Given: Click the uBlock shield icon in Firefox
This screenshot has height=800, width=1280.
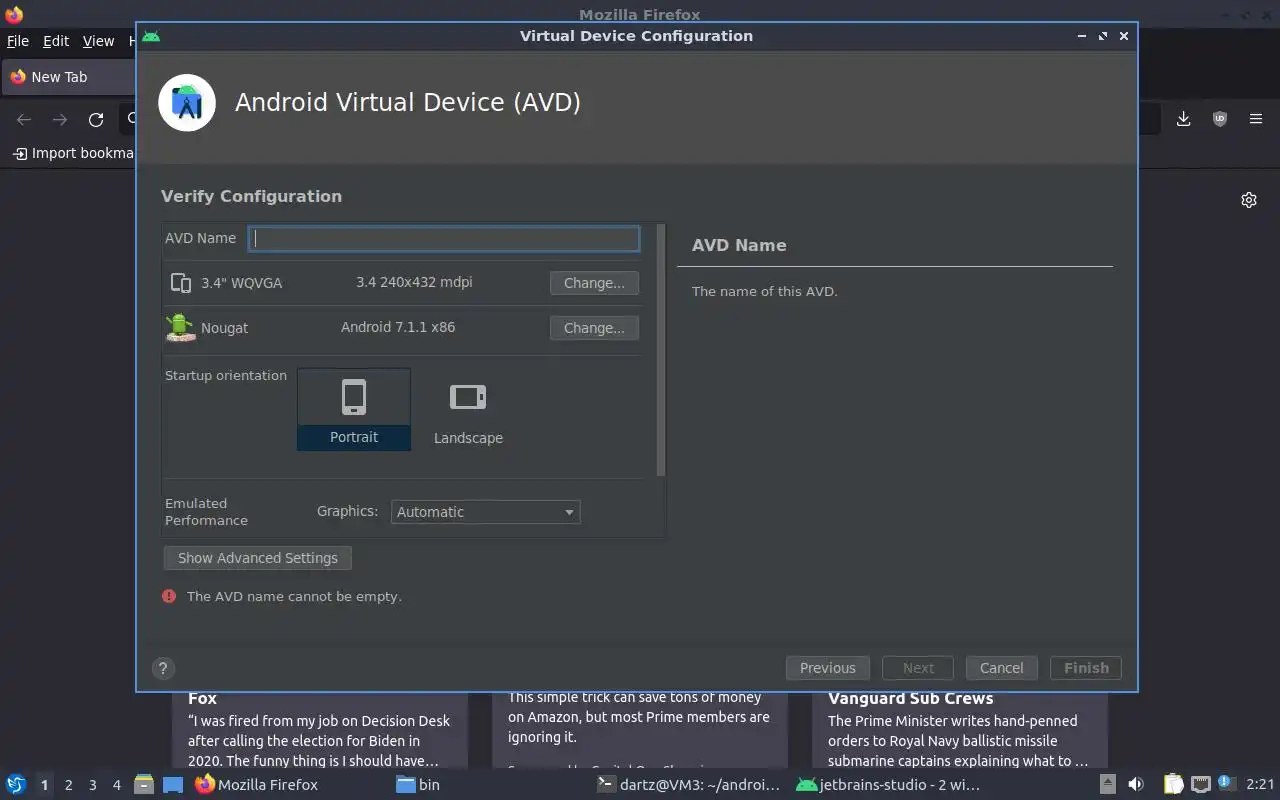Looking at the screenshot, I should click(1220, 119).
